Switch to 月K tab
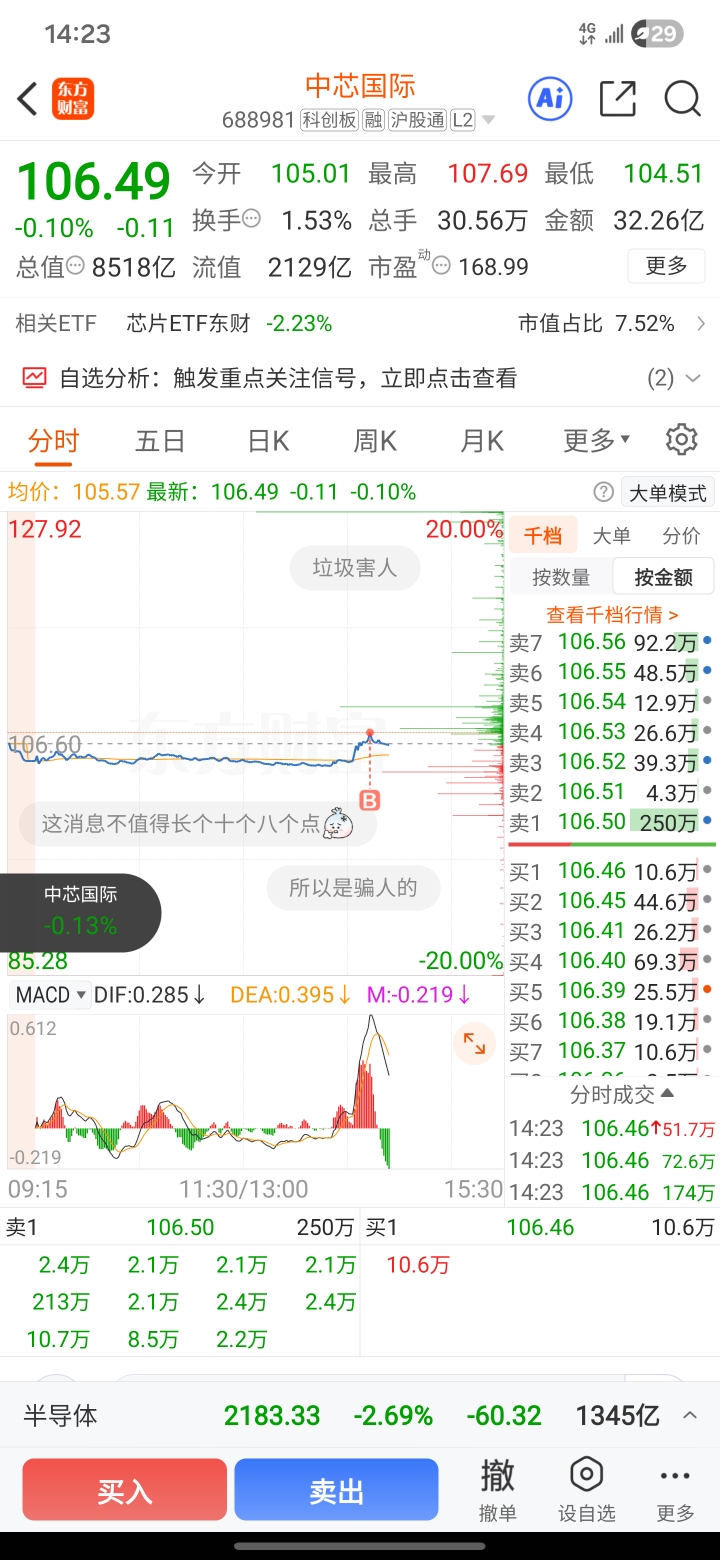The width and height of the screenshot is (720, 1560). click(482, 440)
